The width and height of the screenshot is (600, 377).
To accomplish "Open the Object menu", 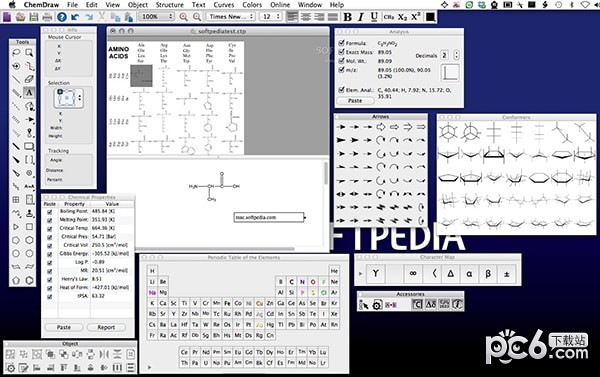I will [x=138, y=5].
